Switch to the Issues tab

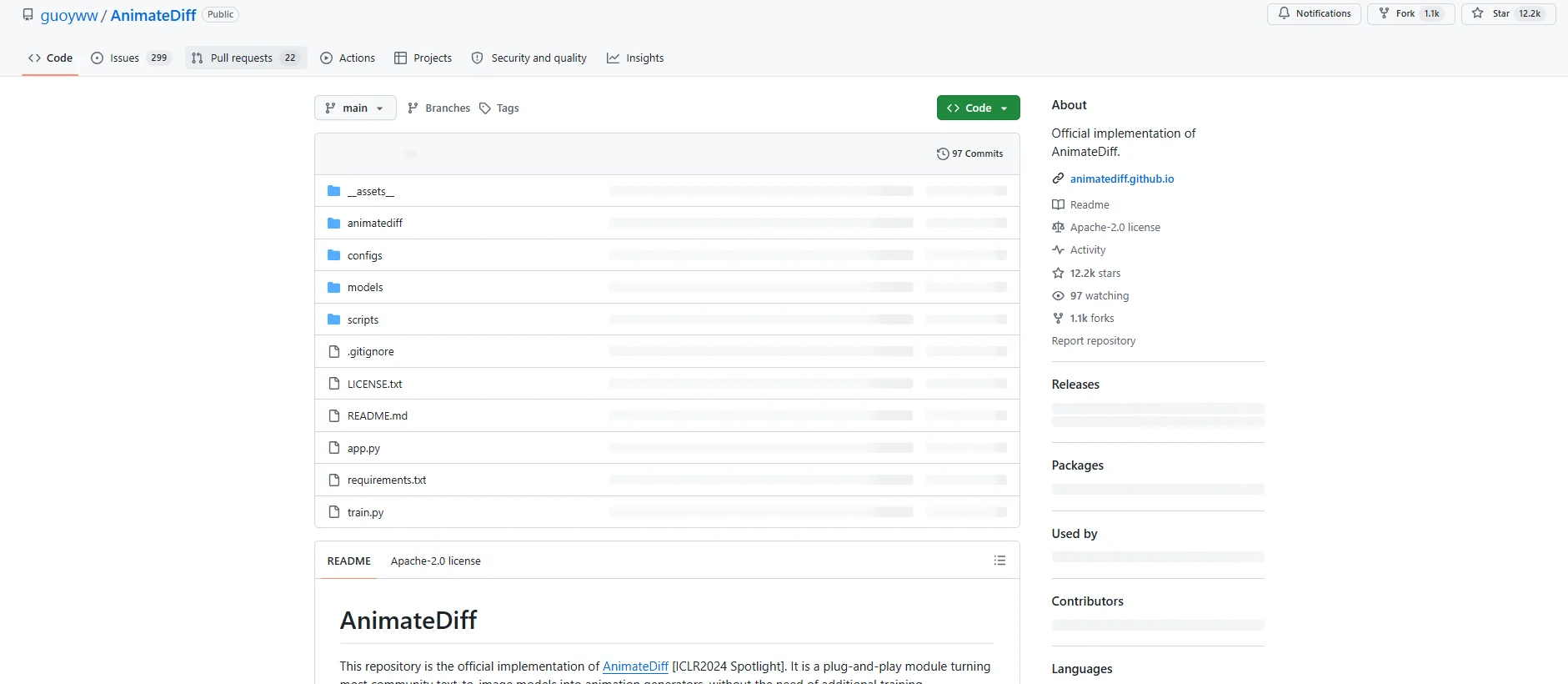click(x=130, y=58)
